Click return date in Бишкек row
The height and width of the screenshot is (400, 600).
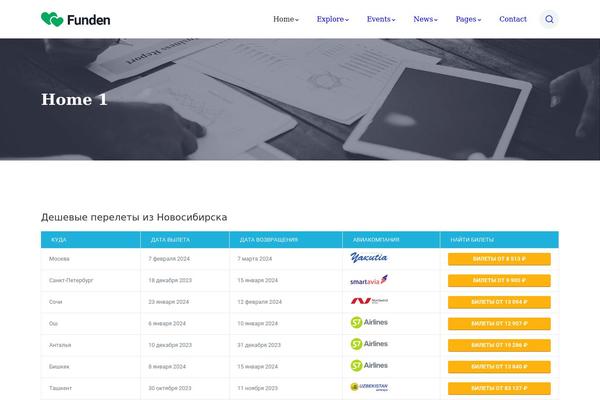pos(258,367)
